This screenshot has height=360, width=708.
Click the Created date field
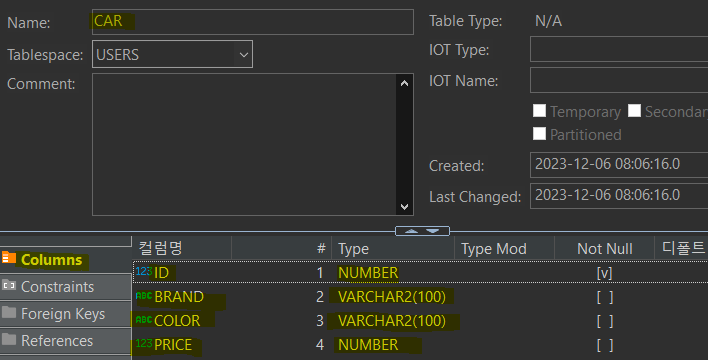pos(619,165)
